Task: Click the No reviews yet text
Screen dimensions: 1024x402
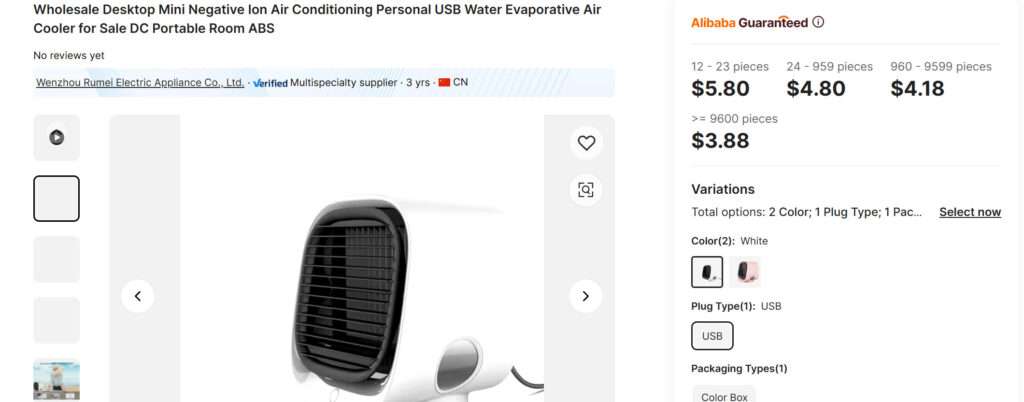Action: coord(69,56)
